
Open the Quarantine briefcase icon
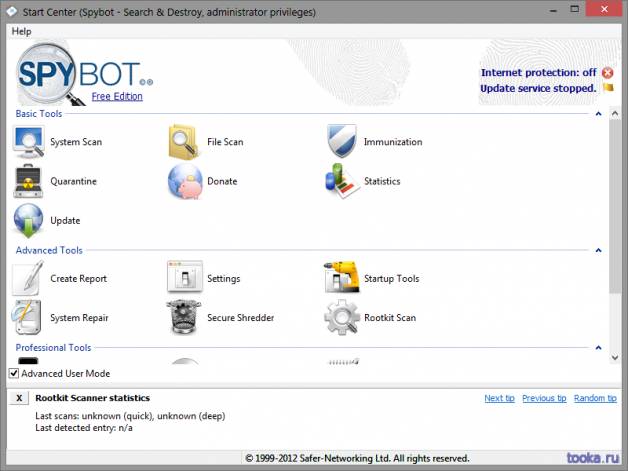point(28,181)
